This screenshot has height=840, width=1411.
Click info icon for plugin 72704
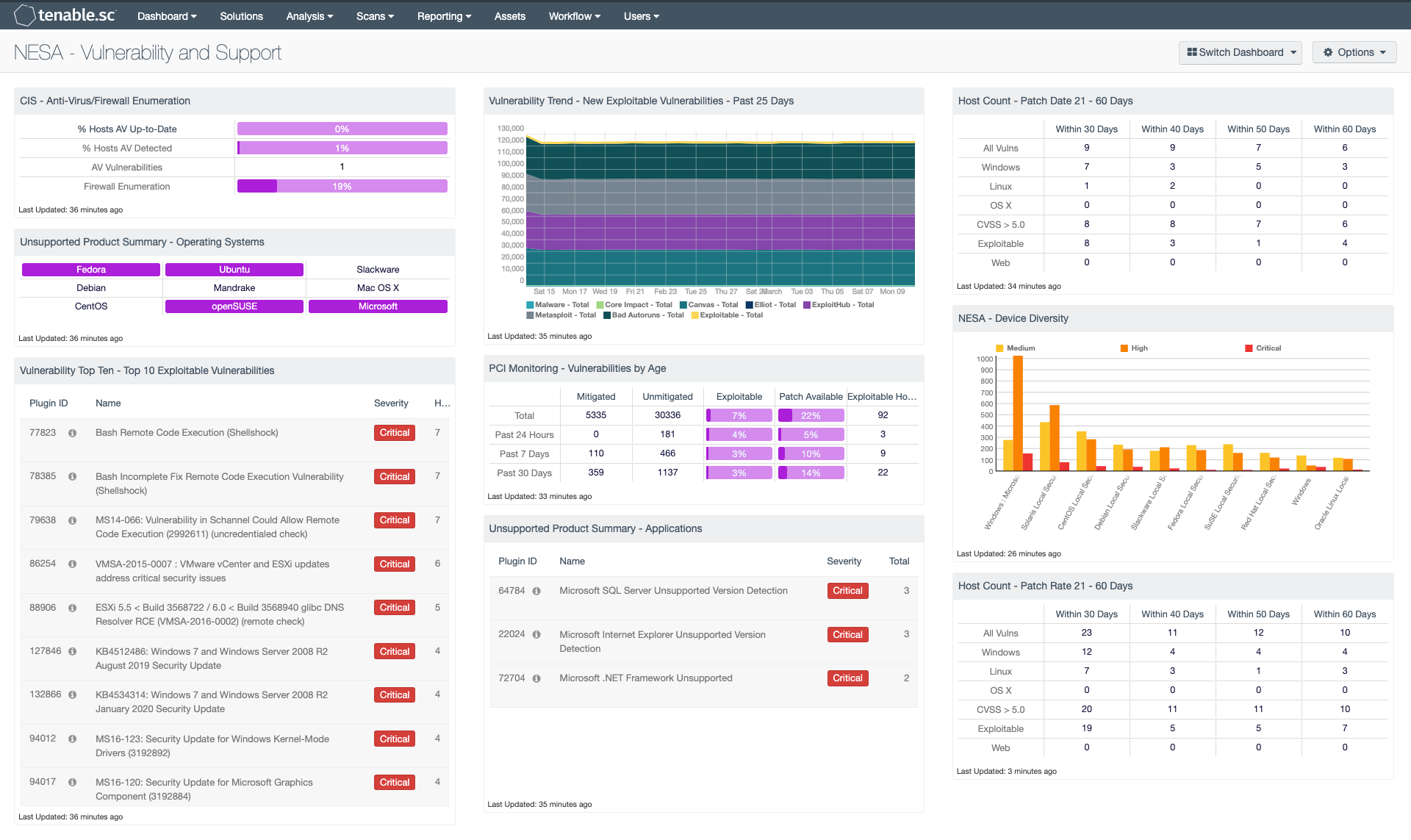536,678
